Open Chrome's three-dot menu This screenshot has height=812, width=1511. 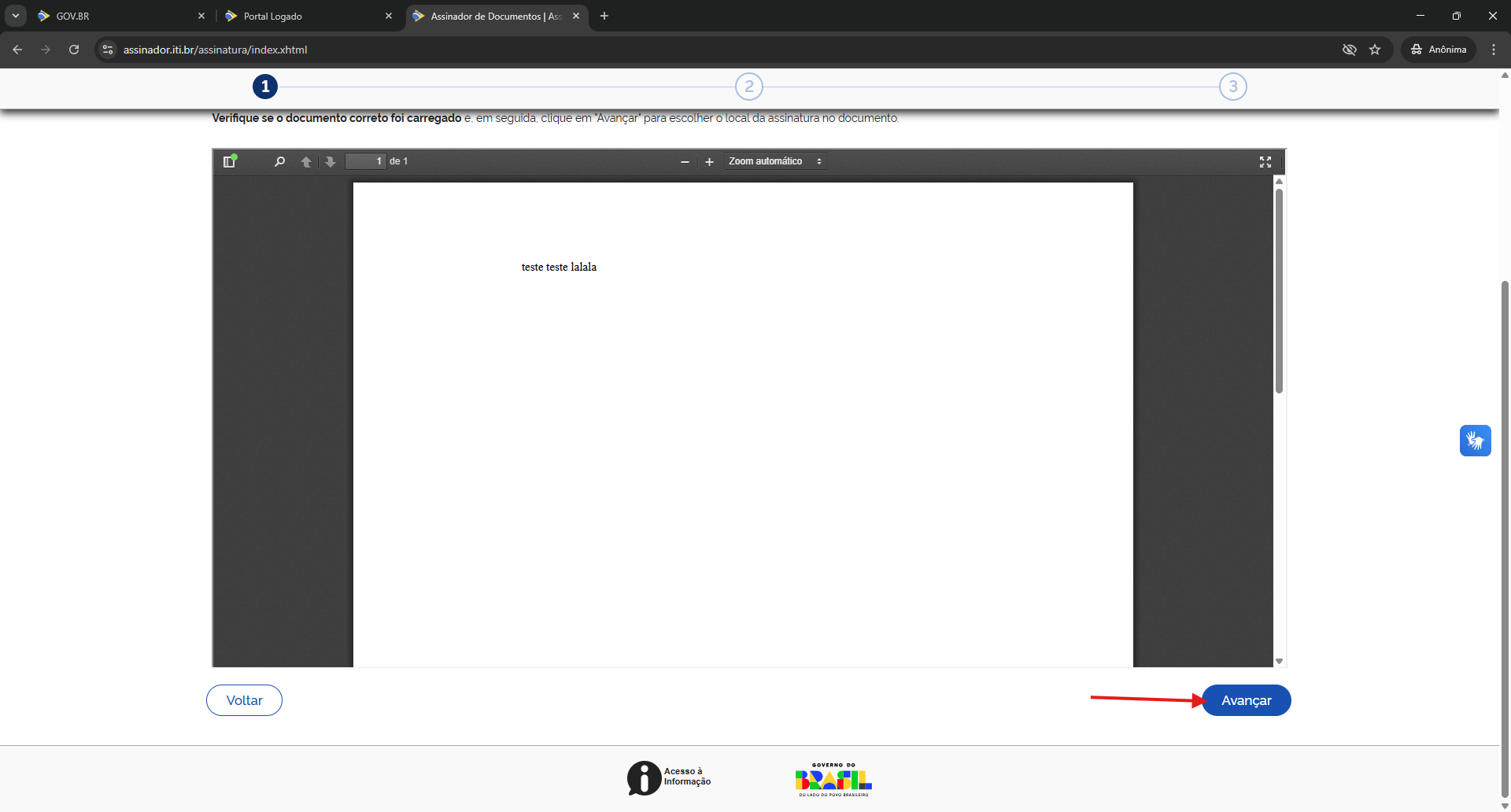(x=1494, y=50)
